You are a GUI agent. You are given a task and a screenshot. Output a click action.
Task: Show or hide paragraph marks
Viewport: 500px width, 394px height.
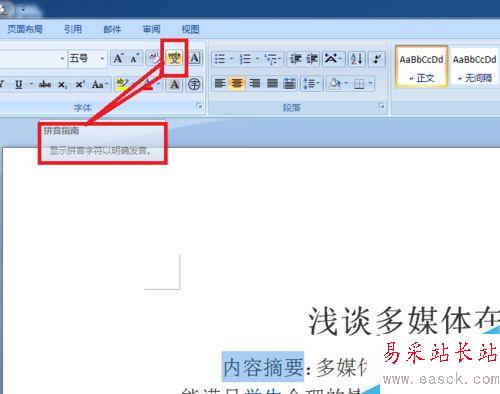tap(377, 59)
